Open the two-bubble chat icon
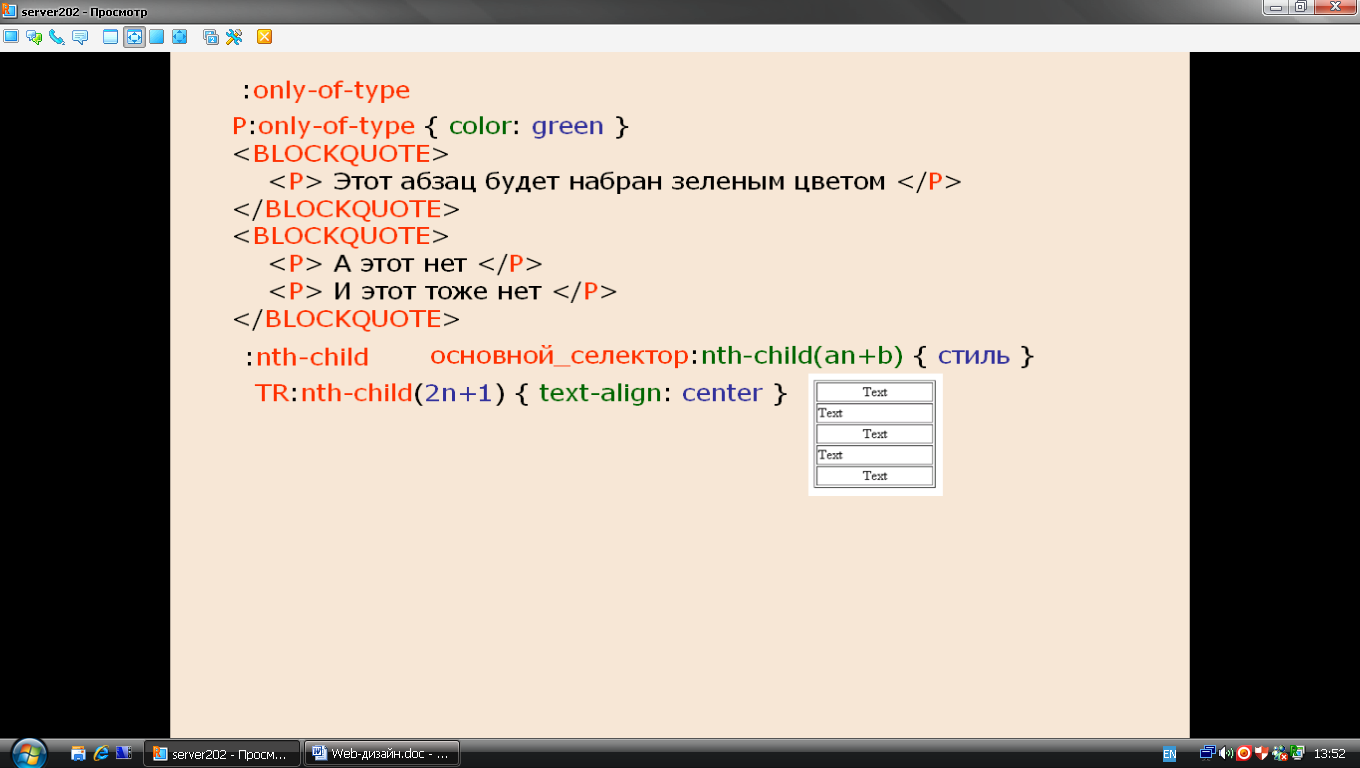This screenshot has width=1360, height=768. [34, 37]
